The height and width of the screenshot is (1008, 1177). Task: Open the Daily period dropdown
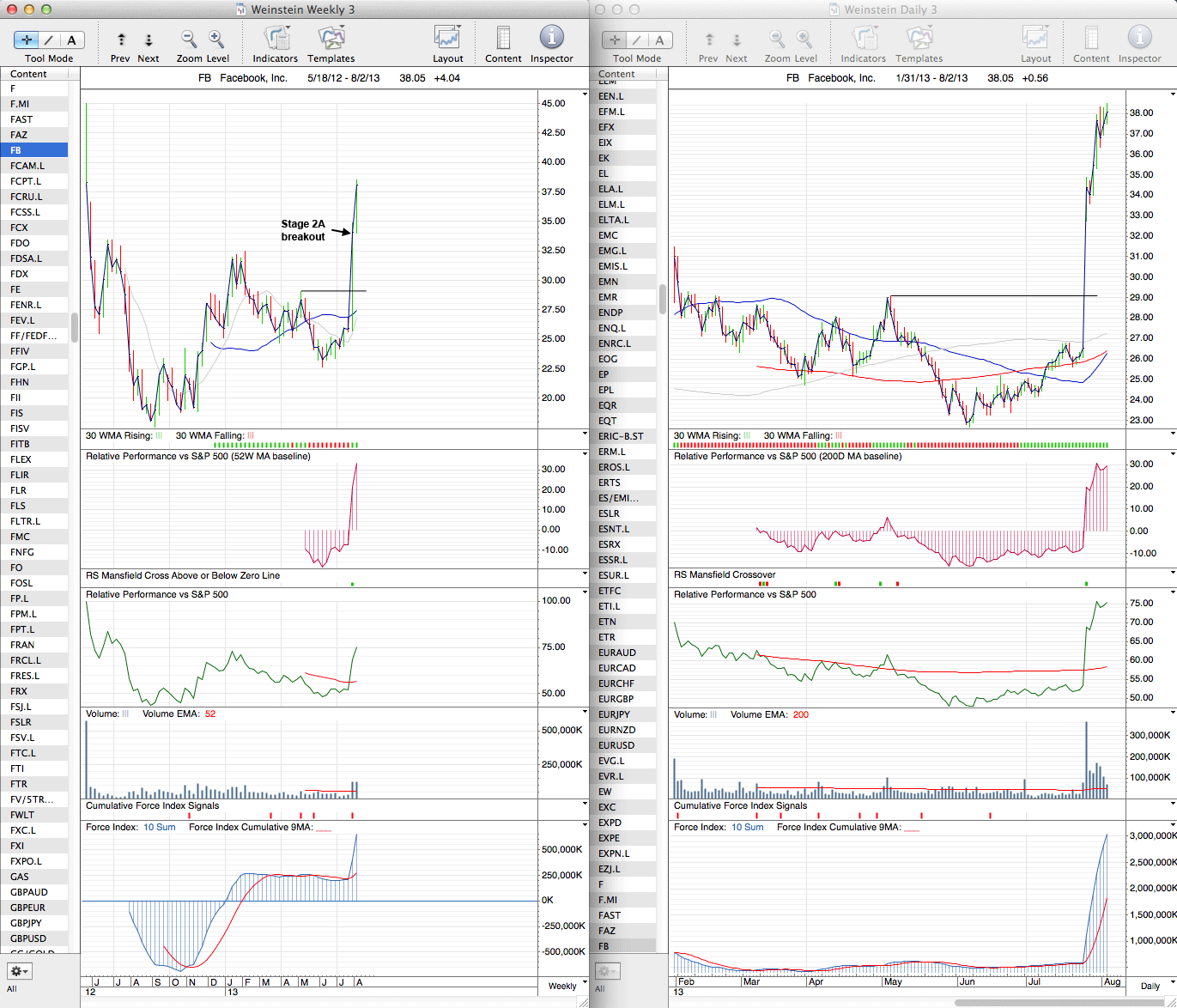click(x=1153, y=986)
